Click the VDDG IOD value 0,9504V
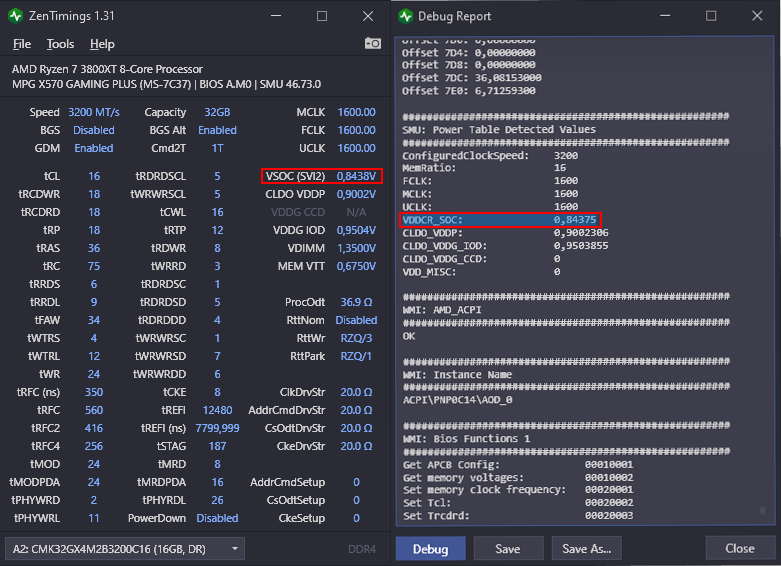 356,230
